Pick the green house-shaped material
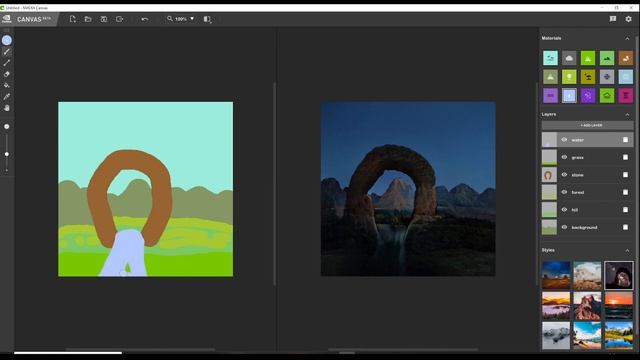The image size is (640, 360). click(607, 96)
